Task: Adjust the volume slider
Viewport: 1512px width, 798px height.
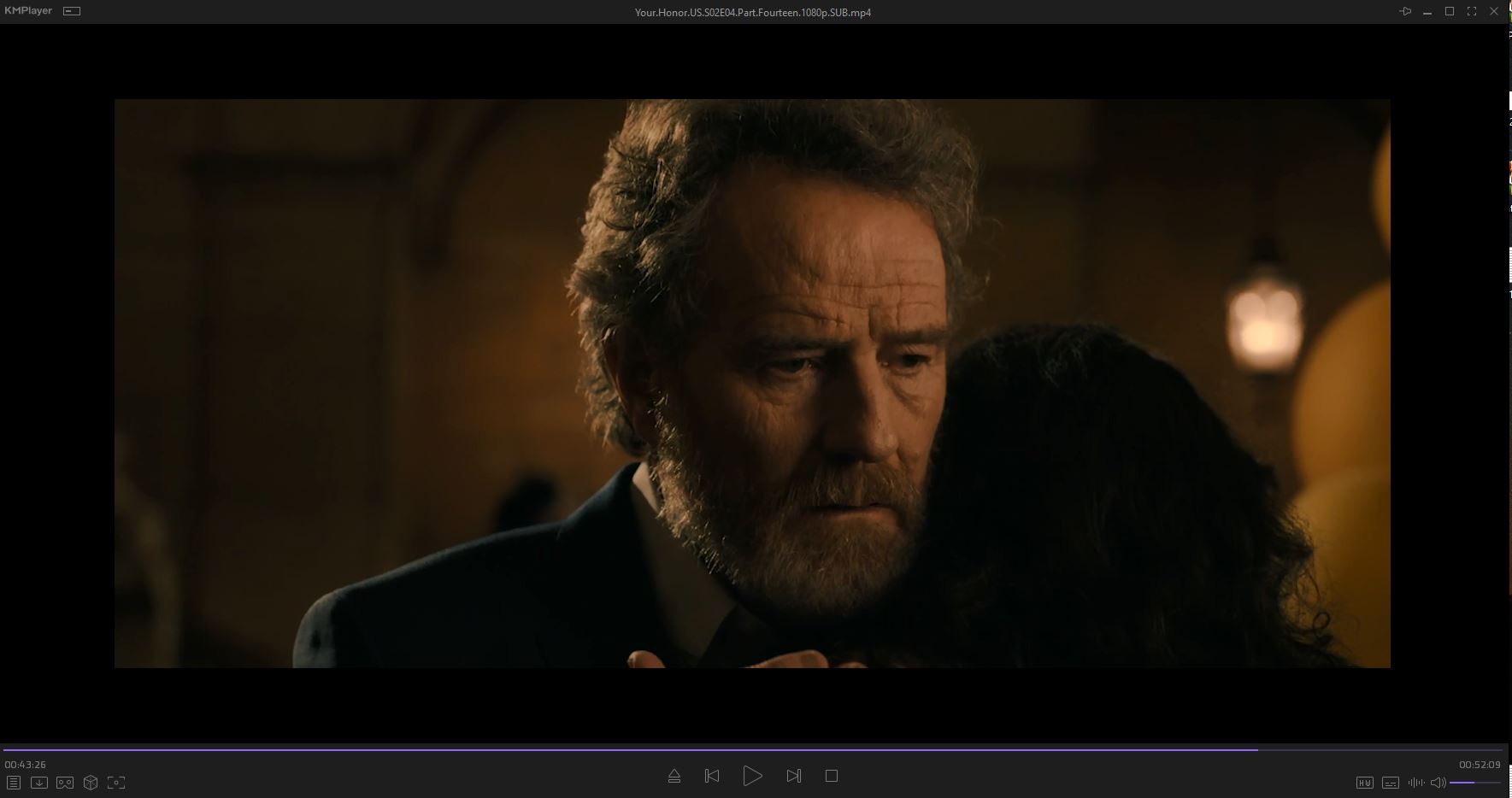Action: [1474, 783]
